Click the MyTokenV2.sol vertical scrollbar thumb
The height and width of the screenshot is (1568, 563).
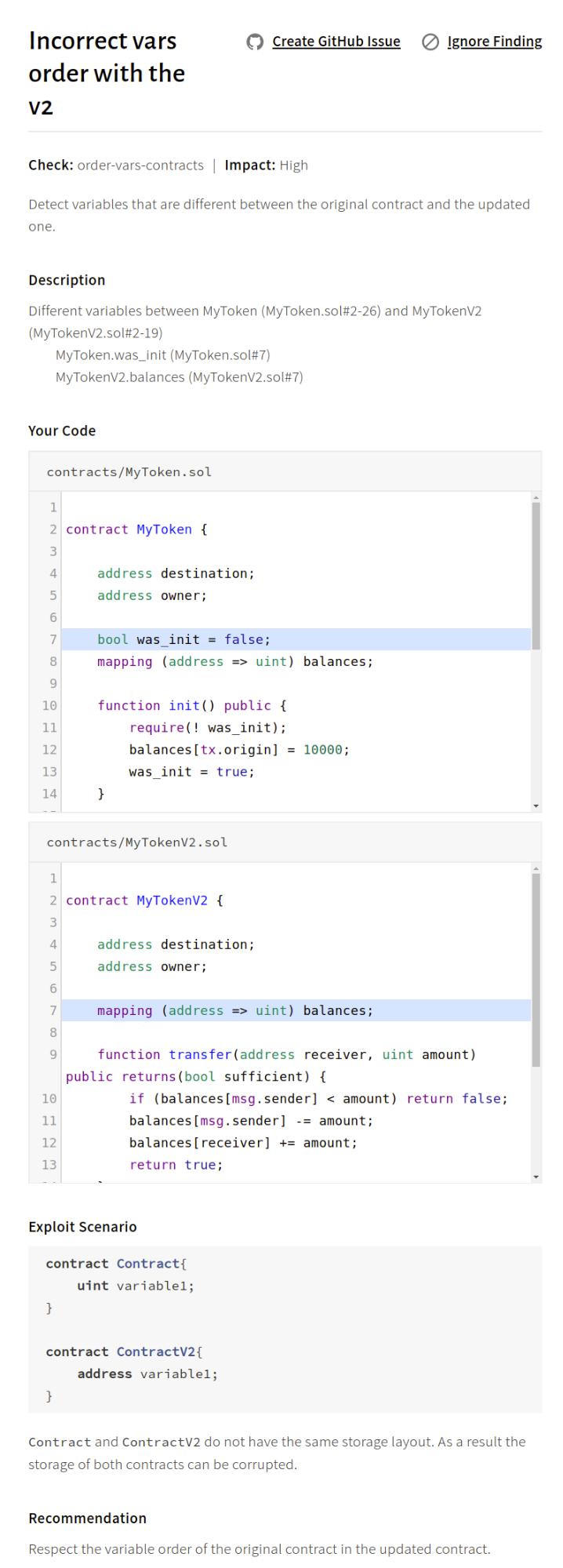pyautogui.click(x=536, y=970)
